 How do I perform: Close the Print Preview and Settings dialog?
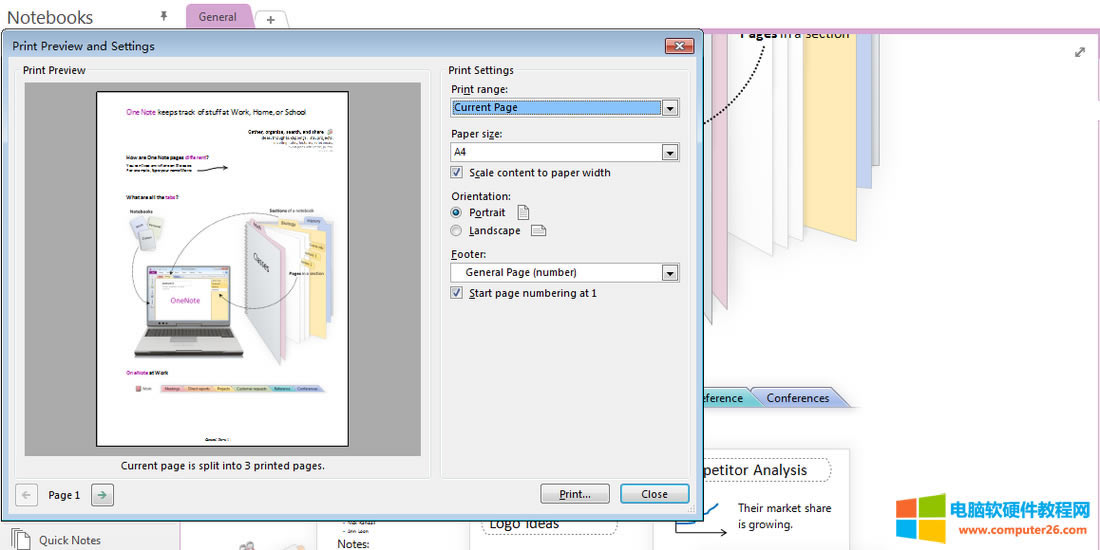[679, 46]
